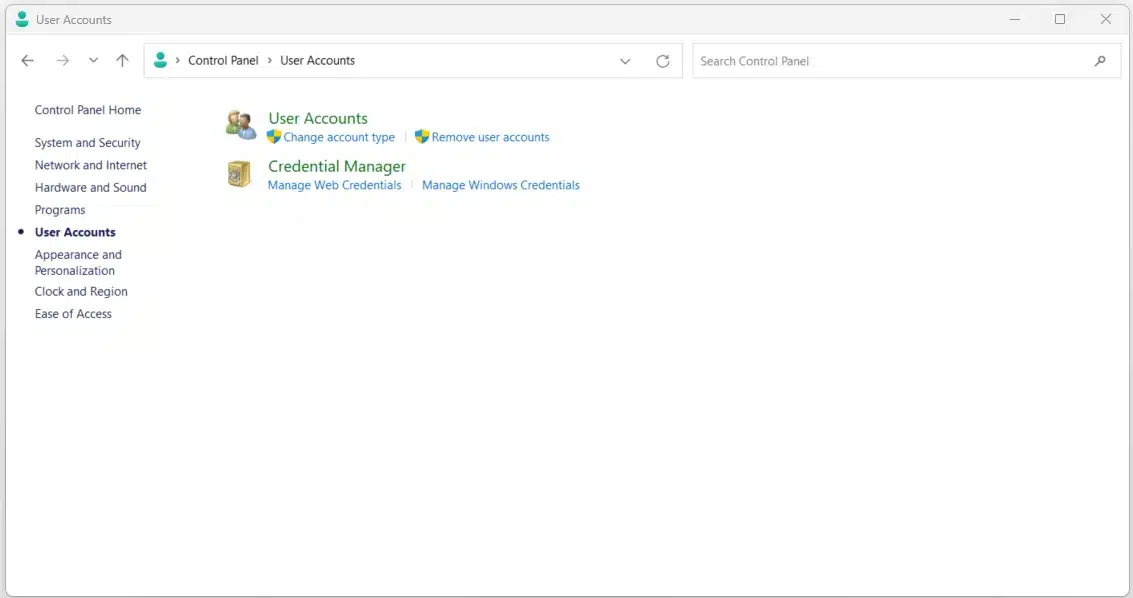Click the Control Panel icon in address bar
Viewport: 1133px width, 598px height.
[160, 60]
